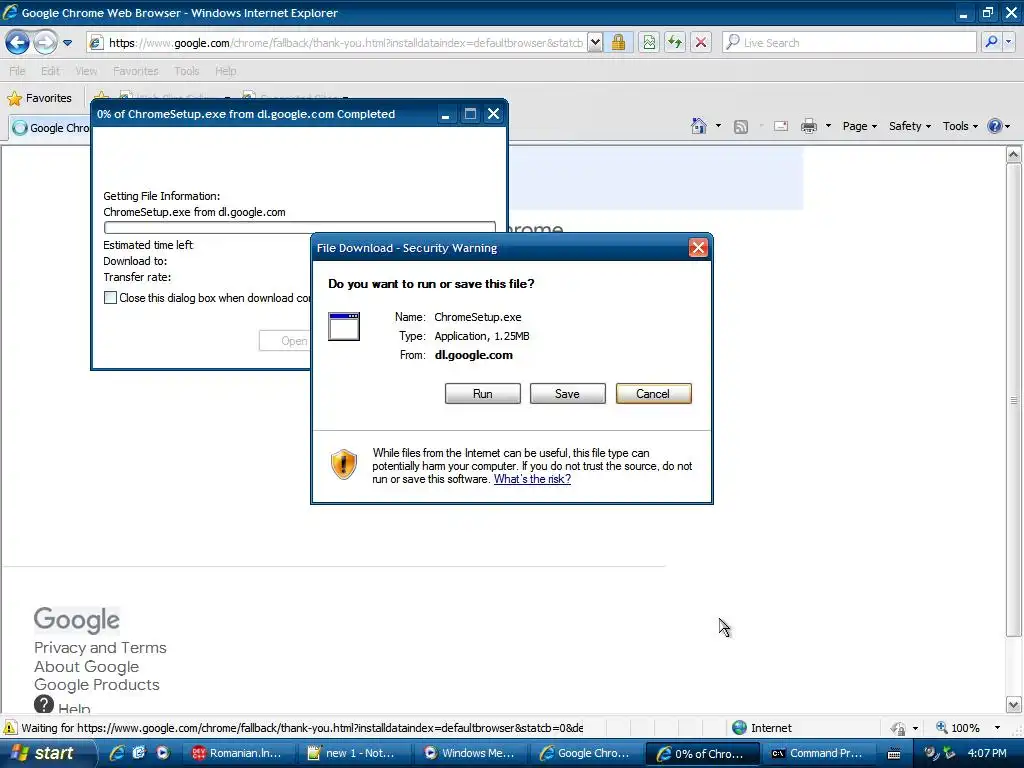This screenshot has height=768, width=1024.
Task: Click into the Live Search box
Action: tap(849, 43)
